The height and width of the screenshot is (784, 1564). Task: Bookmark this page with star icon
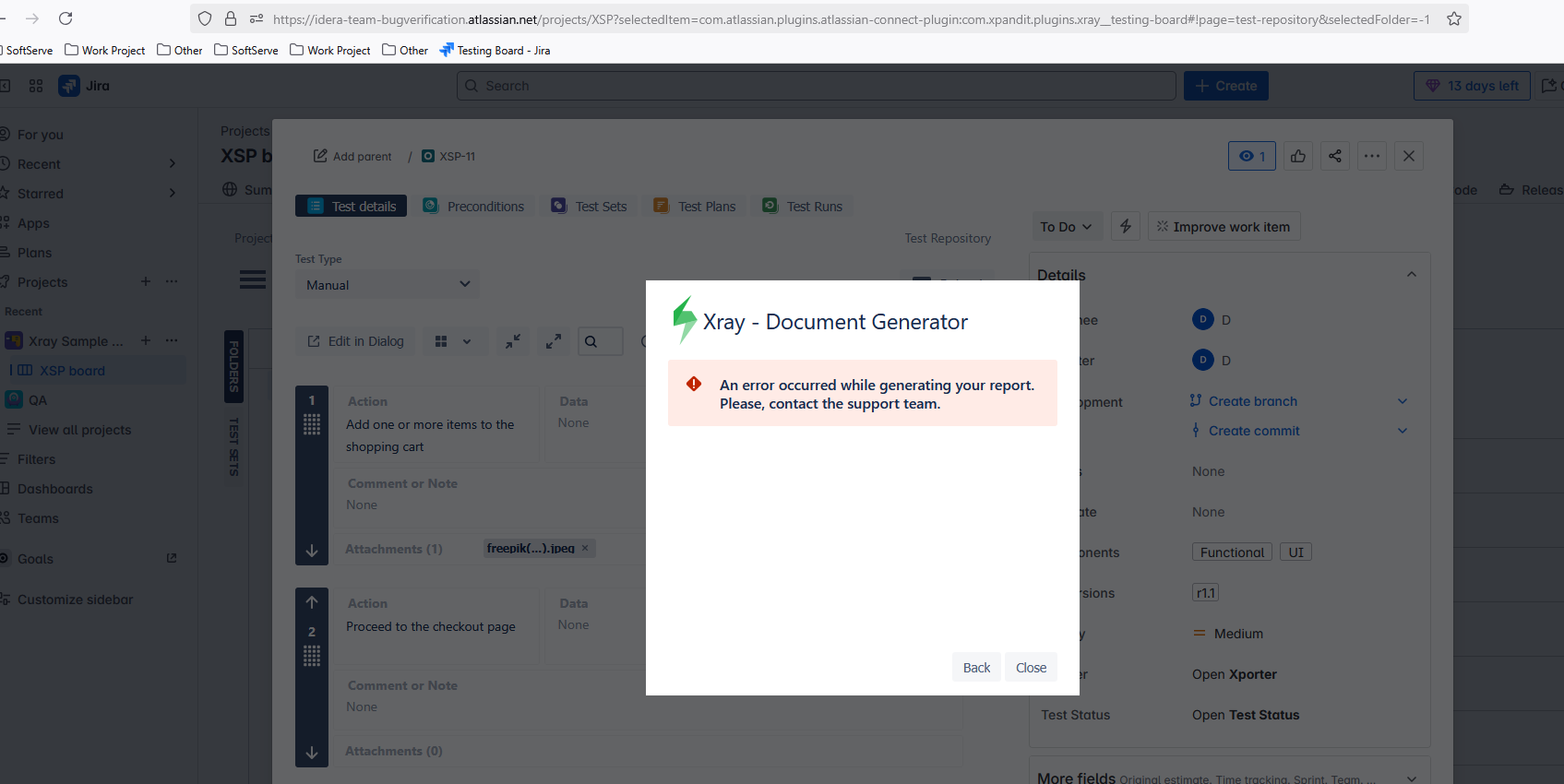1454,18
